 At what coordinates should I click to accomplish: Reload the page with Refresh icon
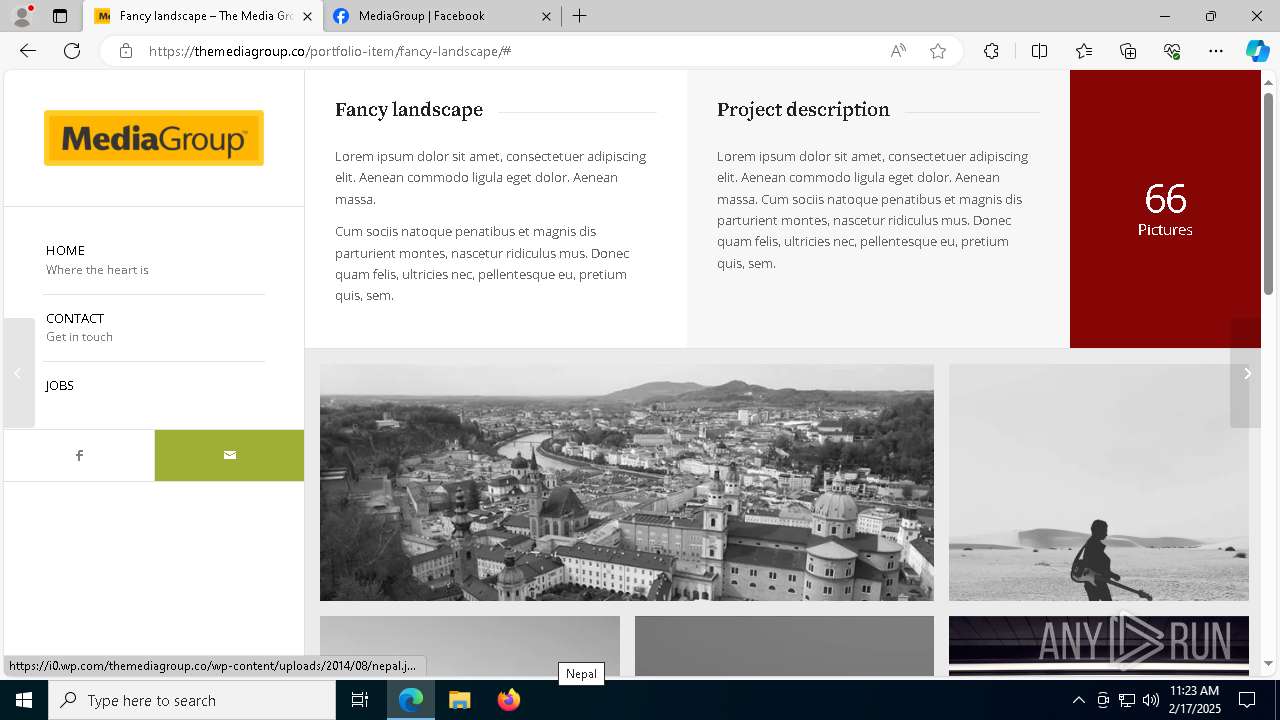pos(72,51)
